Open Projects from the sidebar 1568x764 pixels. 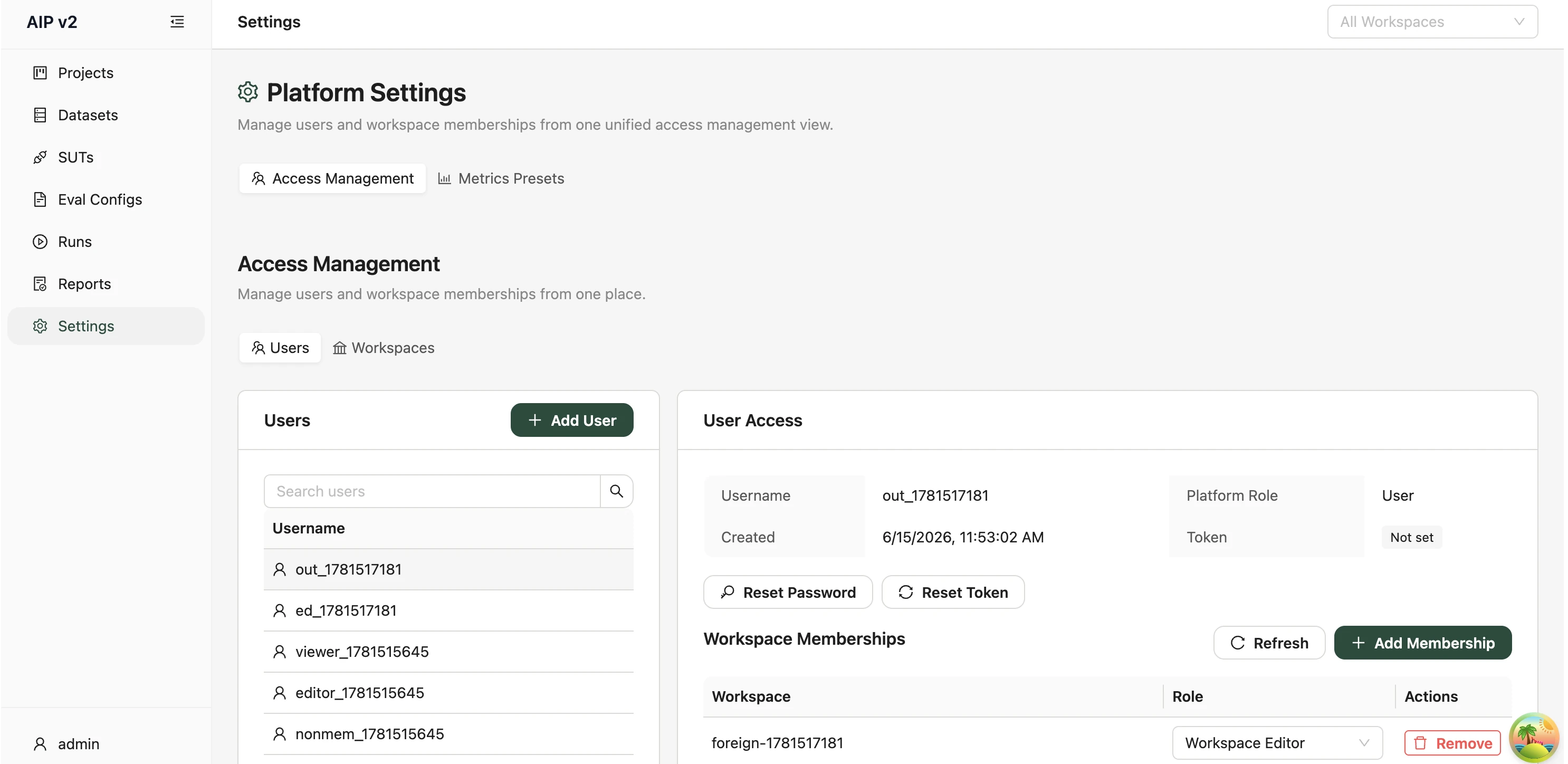[x=106, y=73]
